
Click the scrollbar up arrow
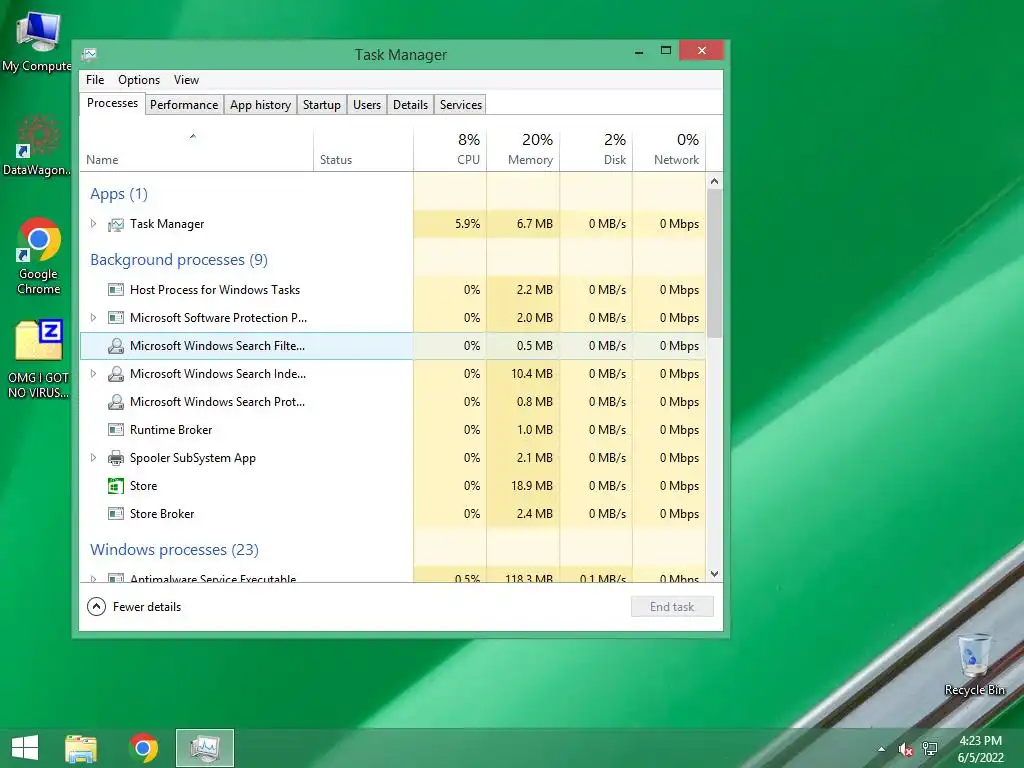(x=714, y=181)
